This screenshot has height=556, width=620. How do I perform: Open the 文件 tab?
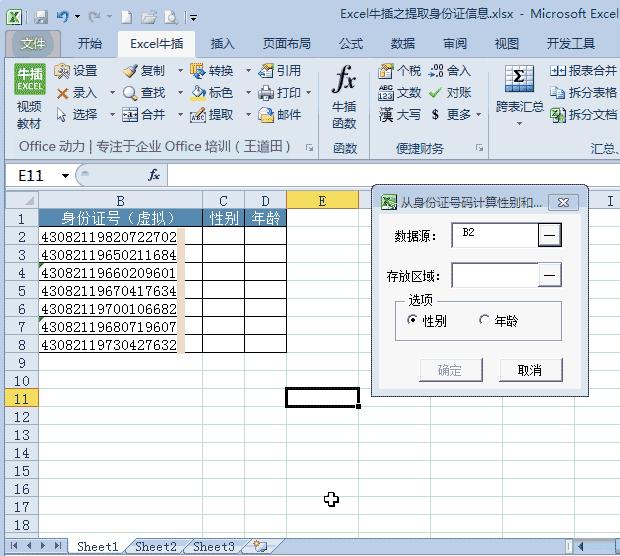tap(33, 43)
